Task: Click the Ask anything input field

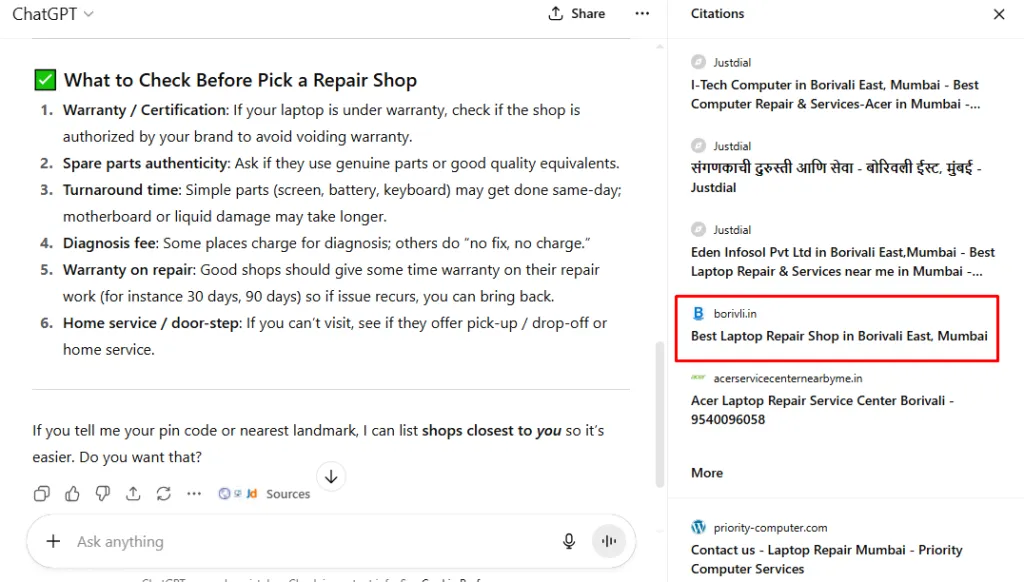Action: coord(300,541)
